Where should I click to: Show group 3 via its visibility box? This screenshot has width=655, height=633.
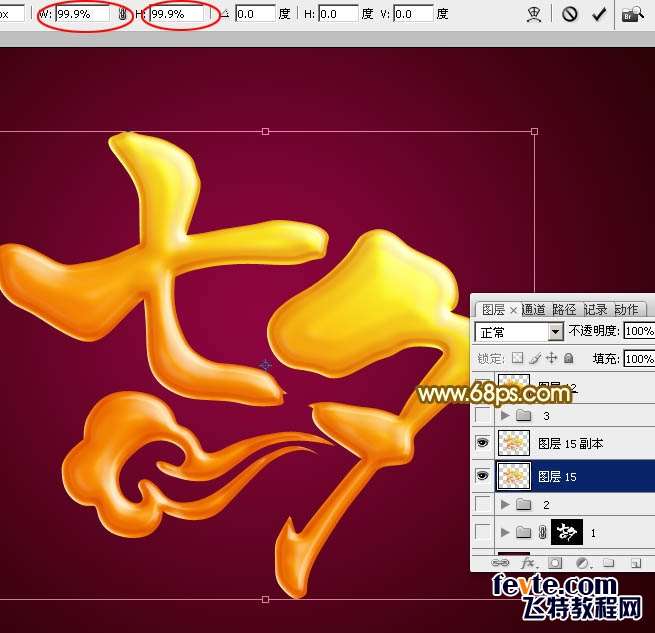pyautogui.click(x=483, y=415)
